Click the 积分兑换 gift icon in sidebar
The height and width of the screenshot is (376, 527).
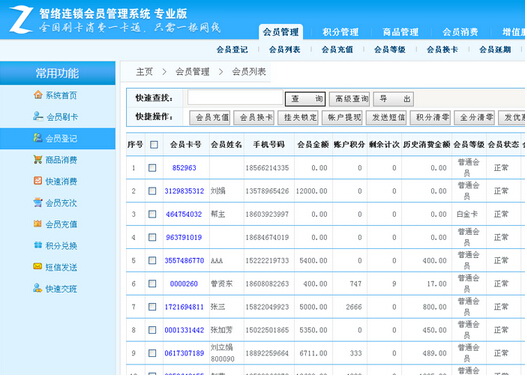point(38,245)
